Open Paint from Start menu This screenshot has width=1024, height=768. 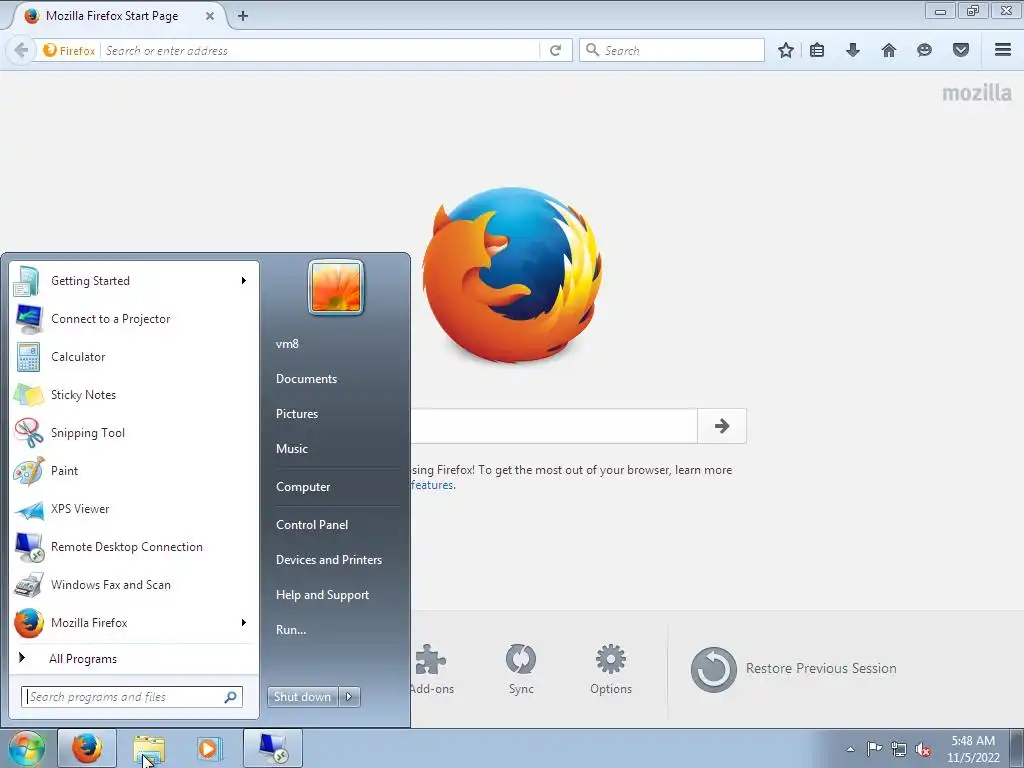[x=135, y=470]
